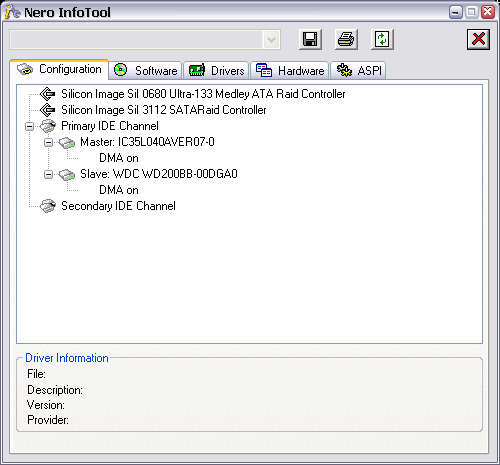
Task: Collapse the Primary IDE Channel node
Action: [29, 126]
